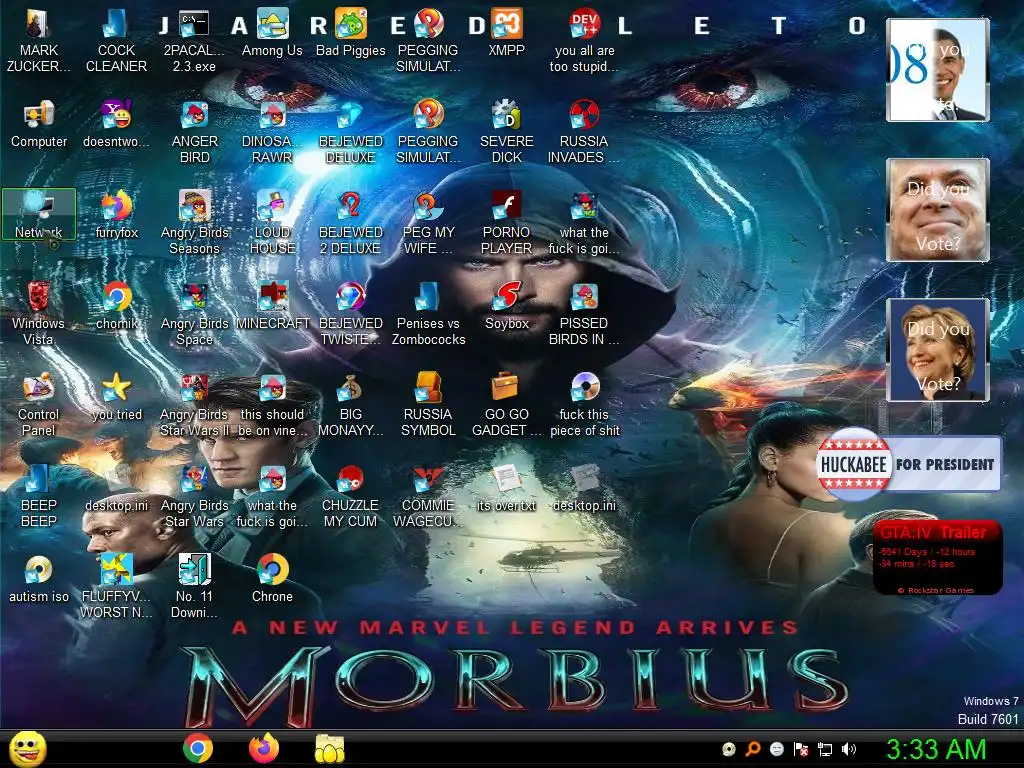Click the Hillary Did you Vote gadget
1024x768 pixels.
pos(938,349)
